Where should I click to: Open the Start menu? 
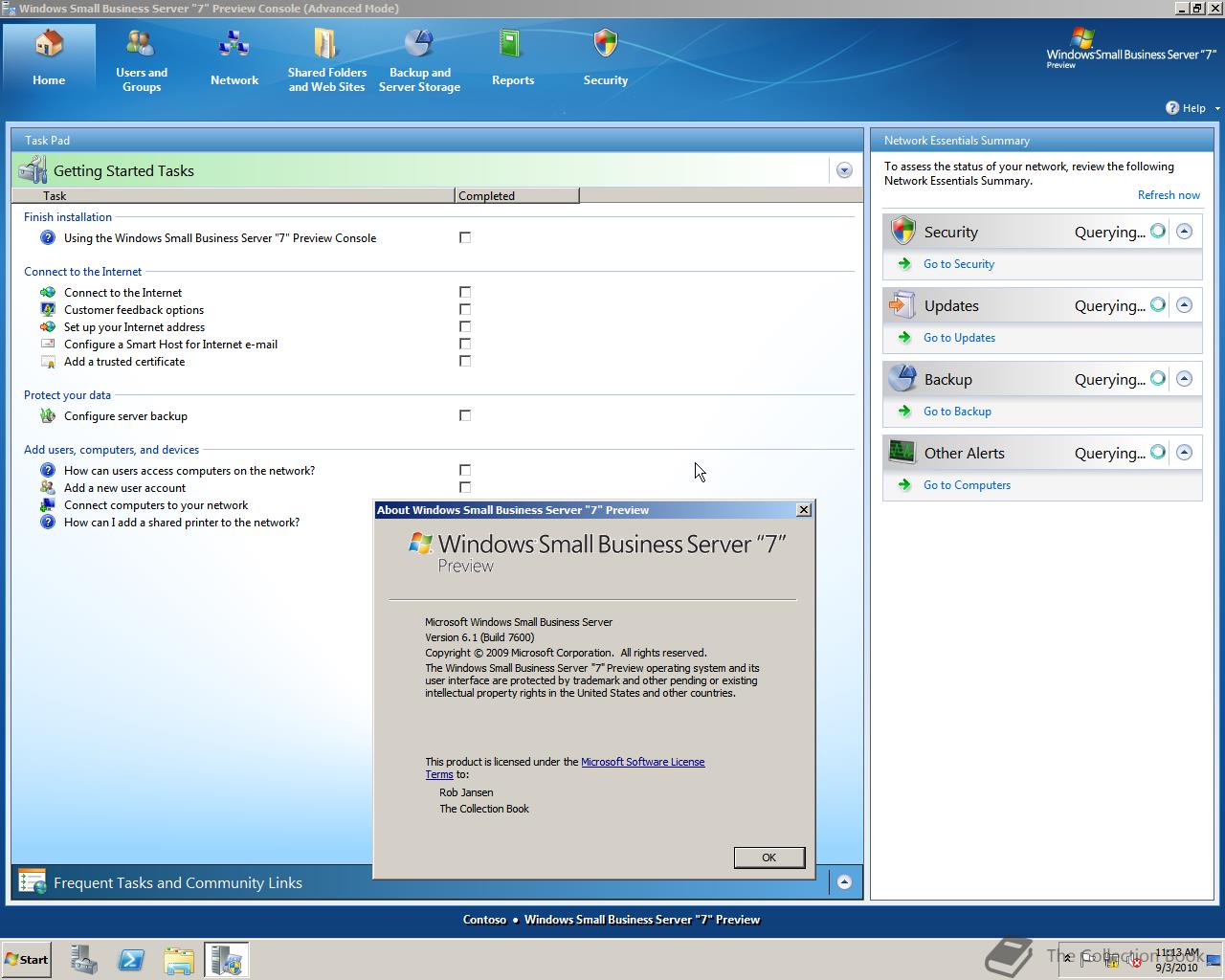27,960
